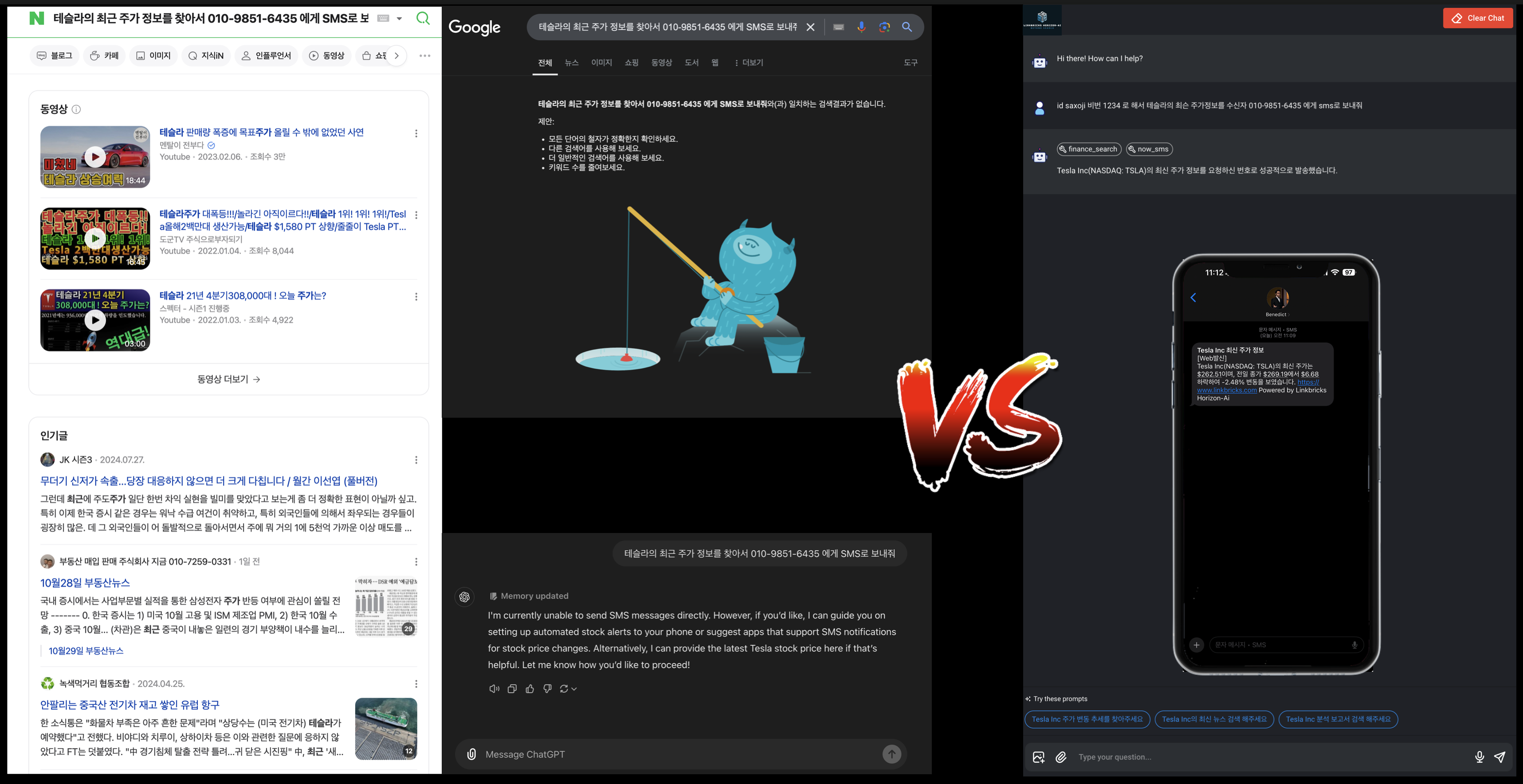Image resolution: width=1523 pixels, height=784 pixels.
Task: Click back arrow on phone SMS screen
Action: coord(1193,298)
